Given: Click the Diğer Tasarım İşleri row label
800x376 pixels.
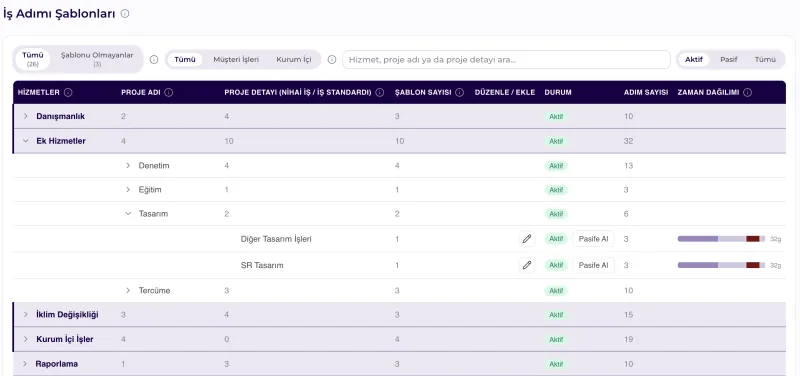Looking at the screenshot, I should tap(276, 239).
